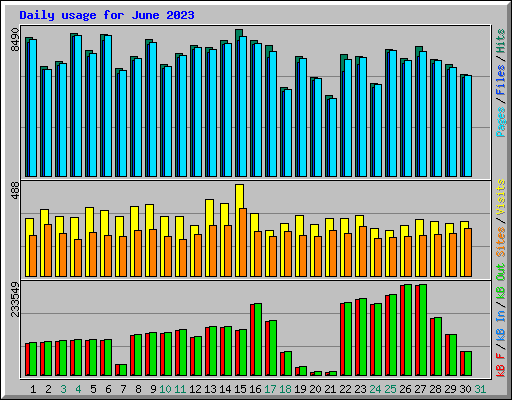Click day label 1 on the x-axis
Viewport: 512px width, 400px height.
(x=33, y=389)
